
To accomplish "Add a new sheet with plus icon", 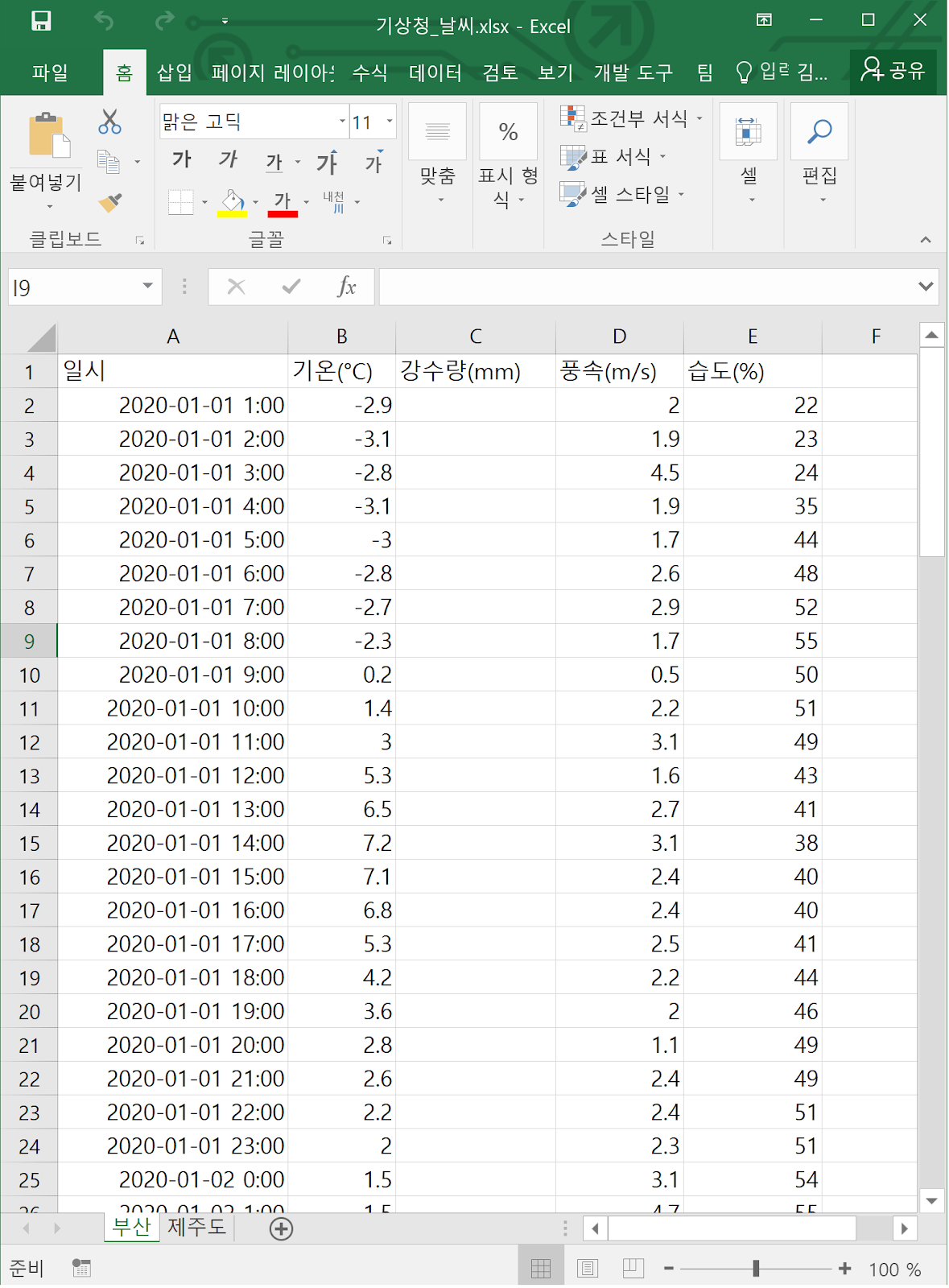I will (282, 1229).
